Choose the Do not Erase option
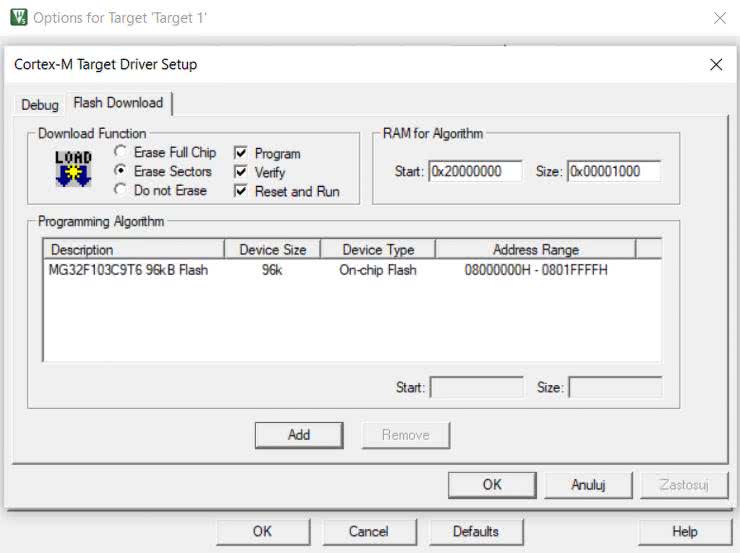 [121, 190]
